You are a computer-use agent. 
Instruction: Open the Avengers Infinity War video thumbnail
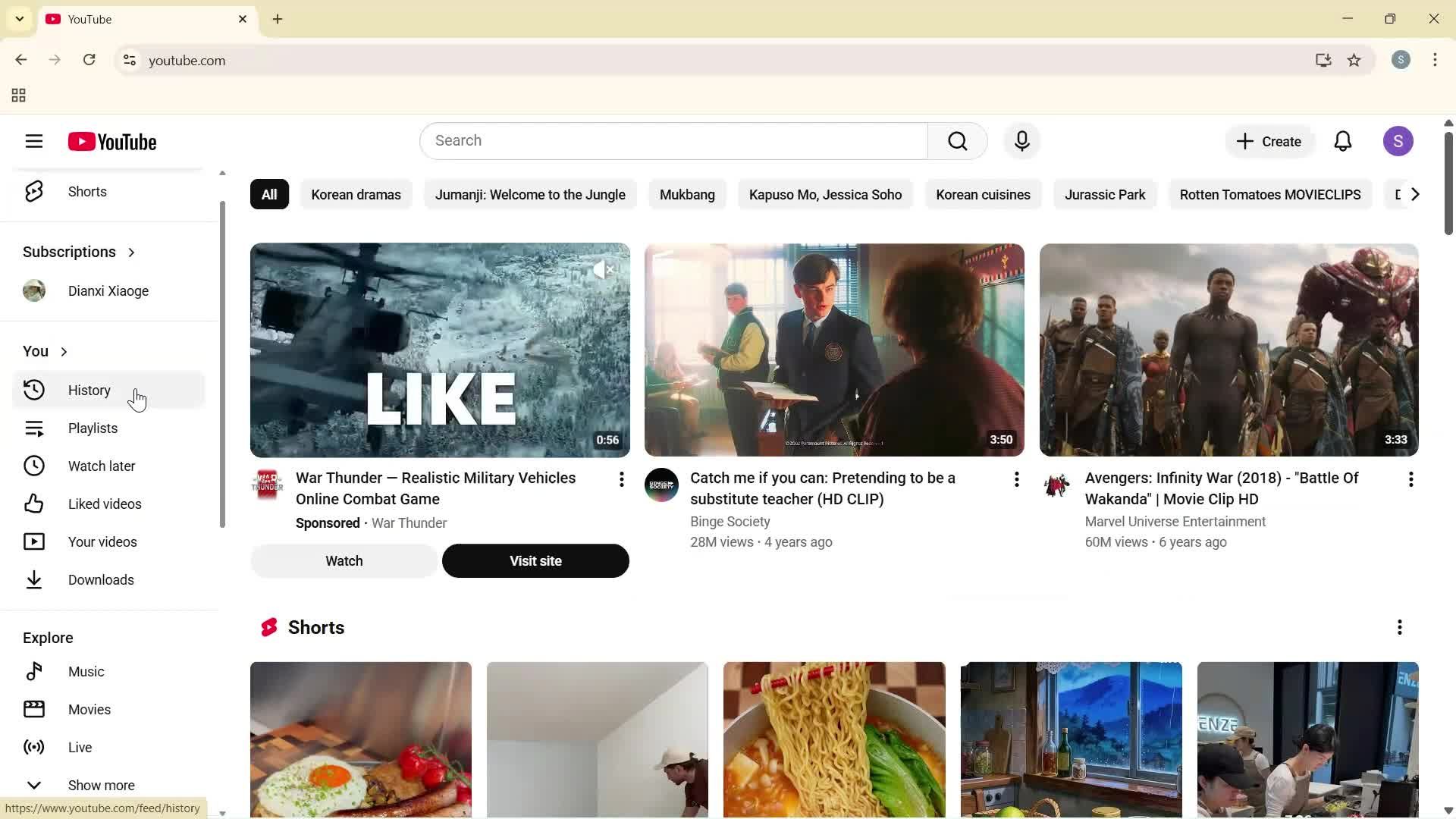pyautogui.click(x=1228, y=350)
